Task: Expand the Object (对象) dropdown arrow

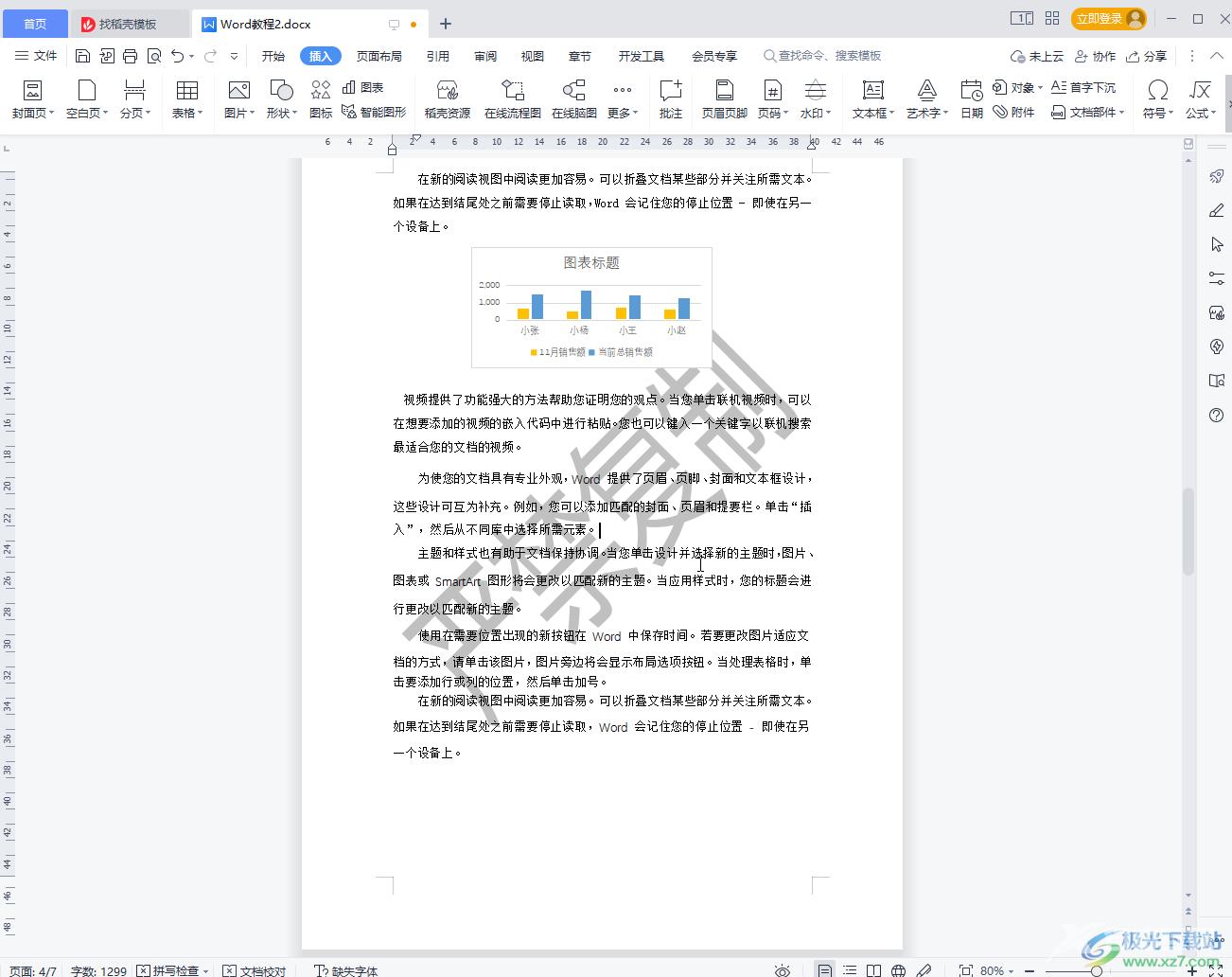Action: tap(1040, 87)
